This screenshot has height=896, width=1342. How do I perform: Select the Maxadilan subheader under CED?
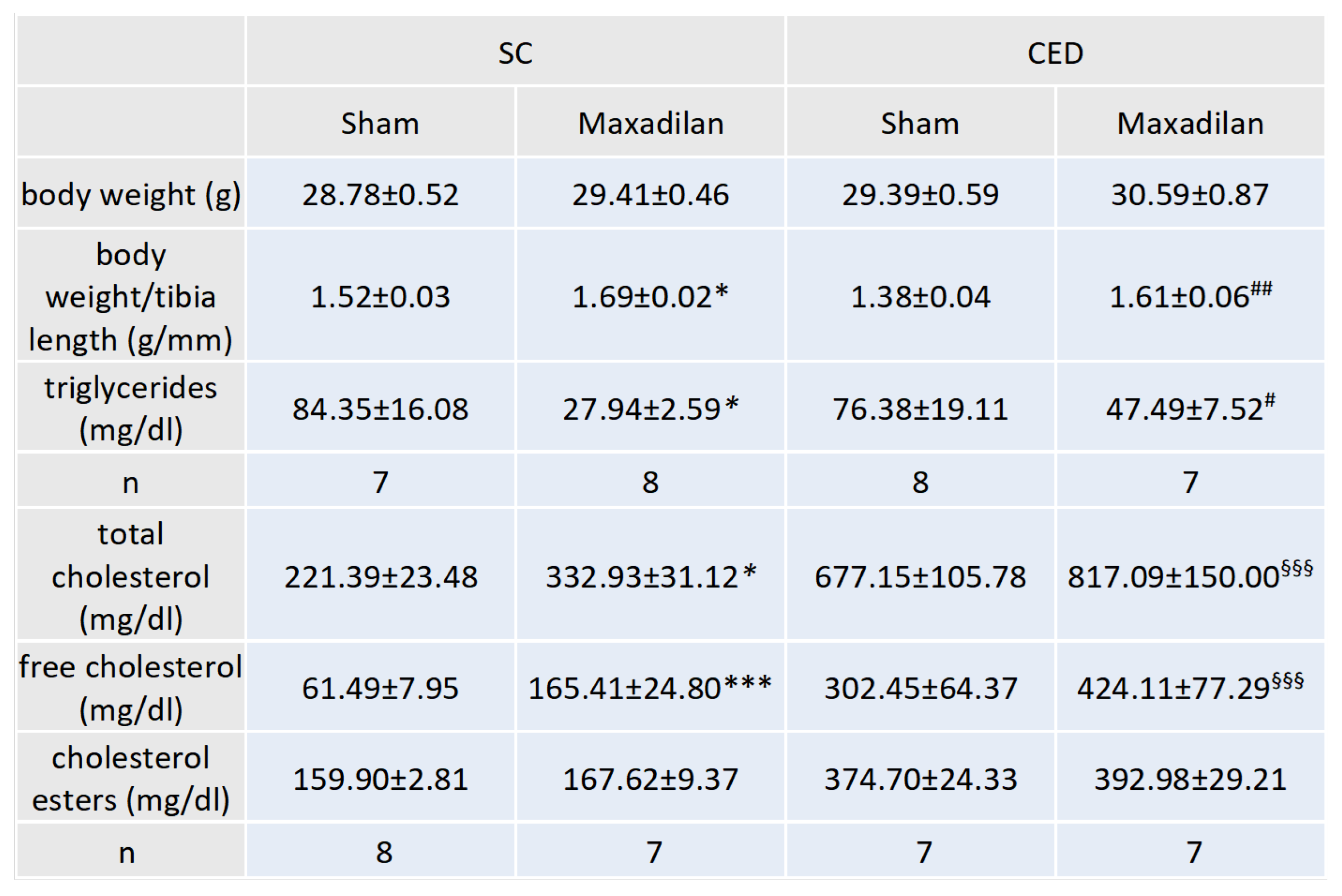(1190, 124)
